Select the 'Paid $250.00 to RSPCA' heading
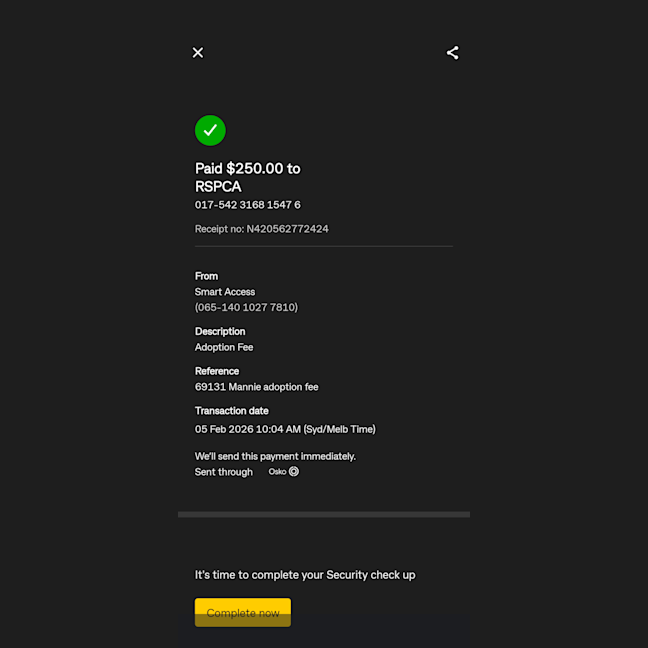The width and height of the screenshot is (648, 648). pos(248,177)
